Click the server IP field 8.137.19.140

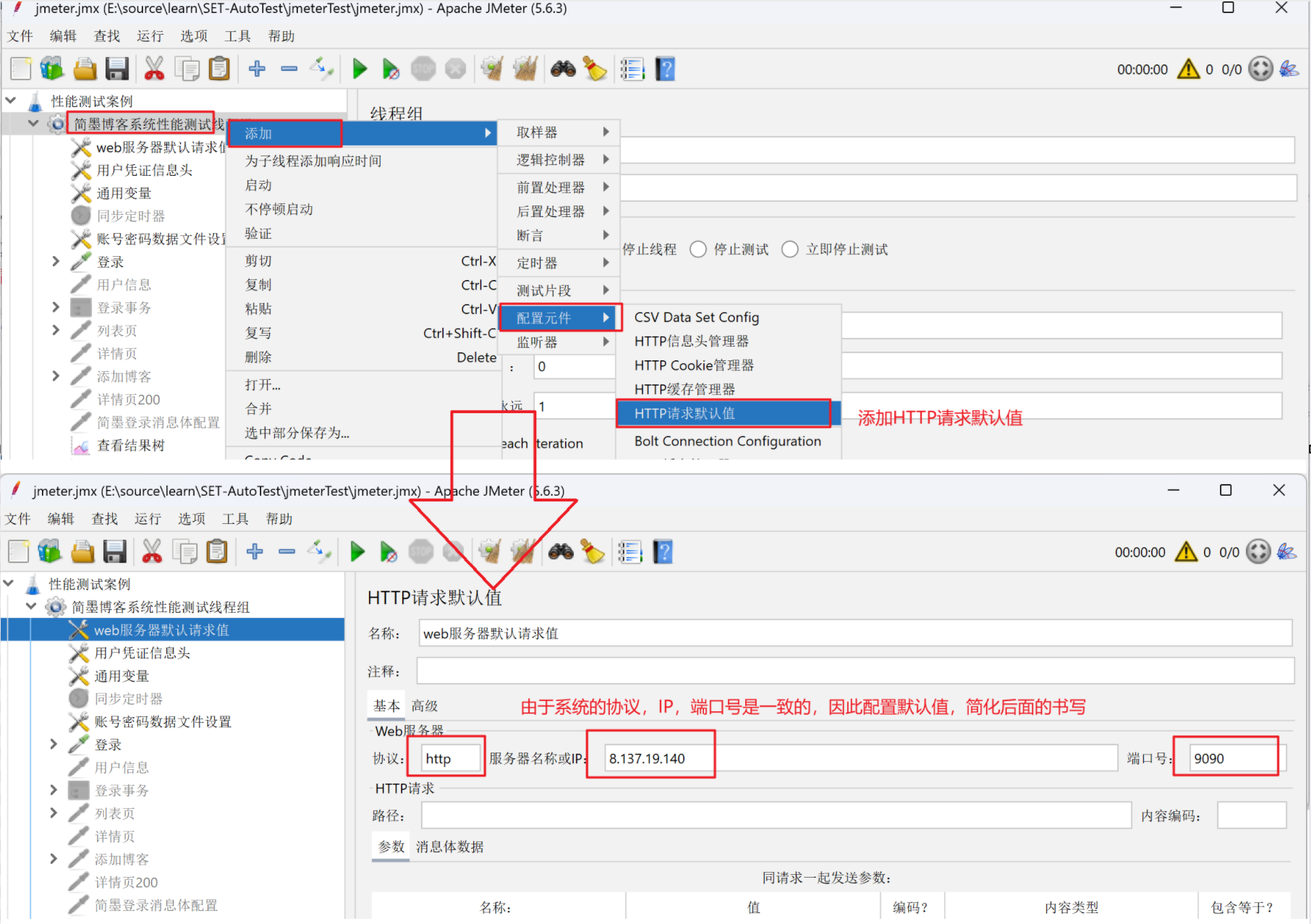pyautogui.click(x=861, y=758)
